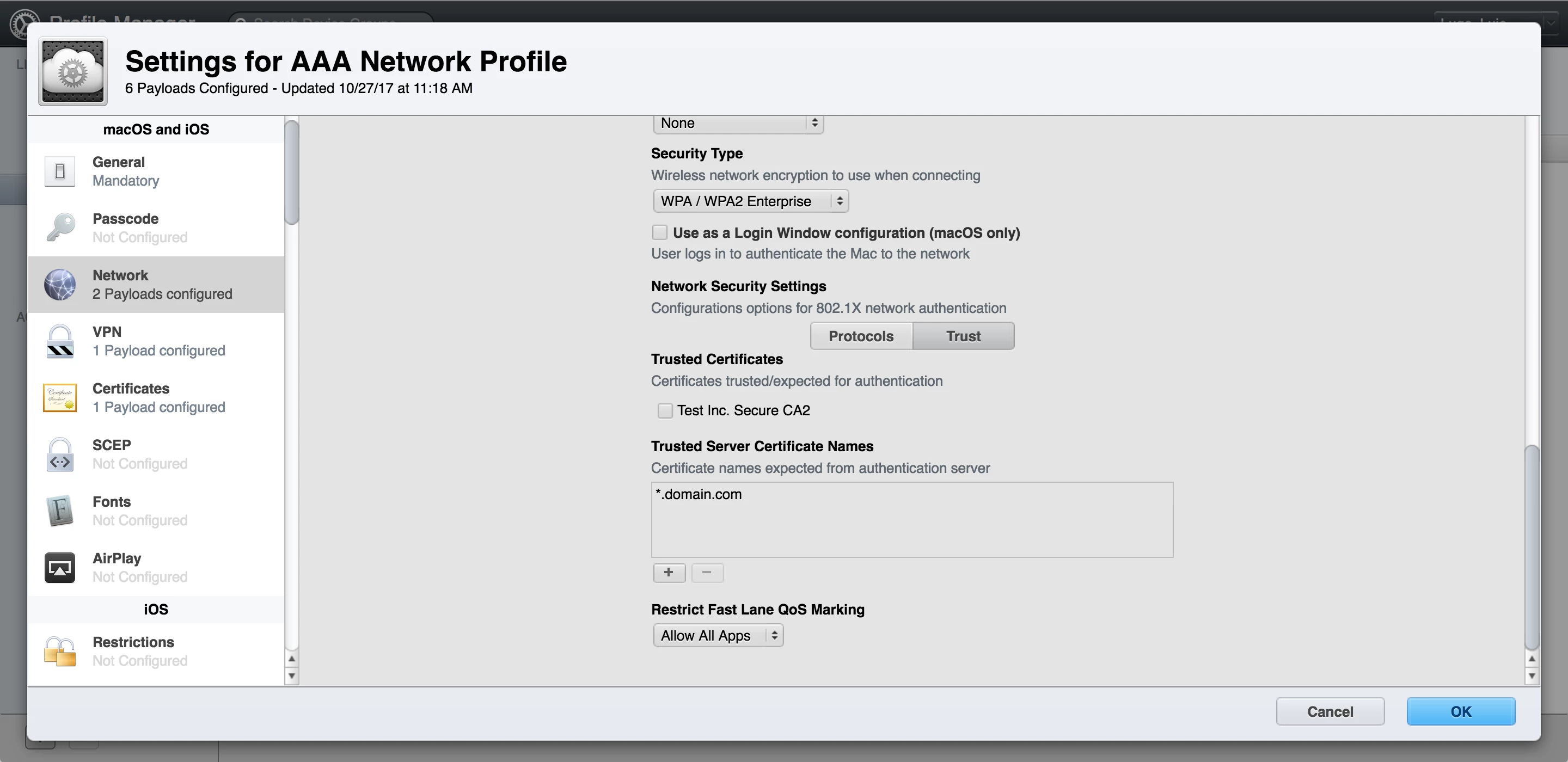Screen dimensions: 1568x762
Task: Open the VPN lock icon
Action: 60,341
